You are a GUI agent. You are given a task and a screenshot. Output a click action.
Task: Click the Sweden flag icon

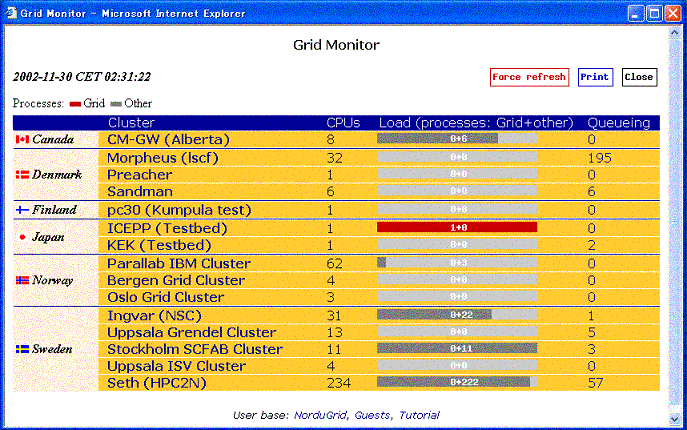click(x=22, y=349)
